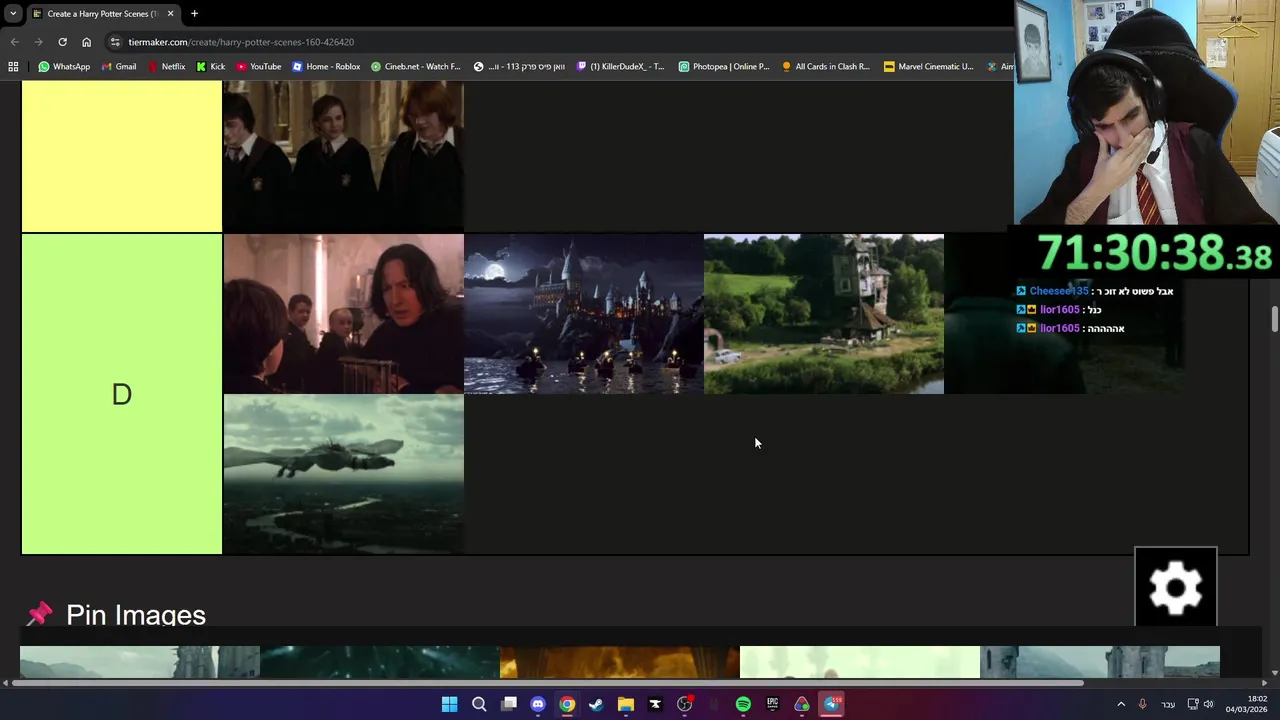Show hidden system tray icons
The image size is (1280, 720).
(1121, 704)
